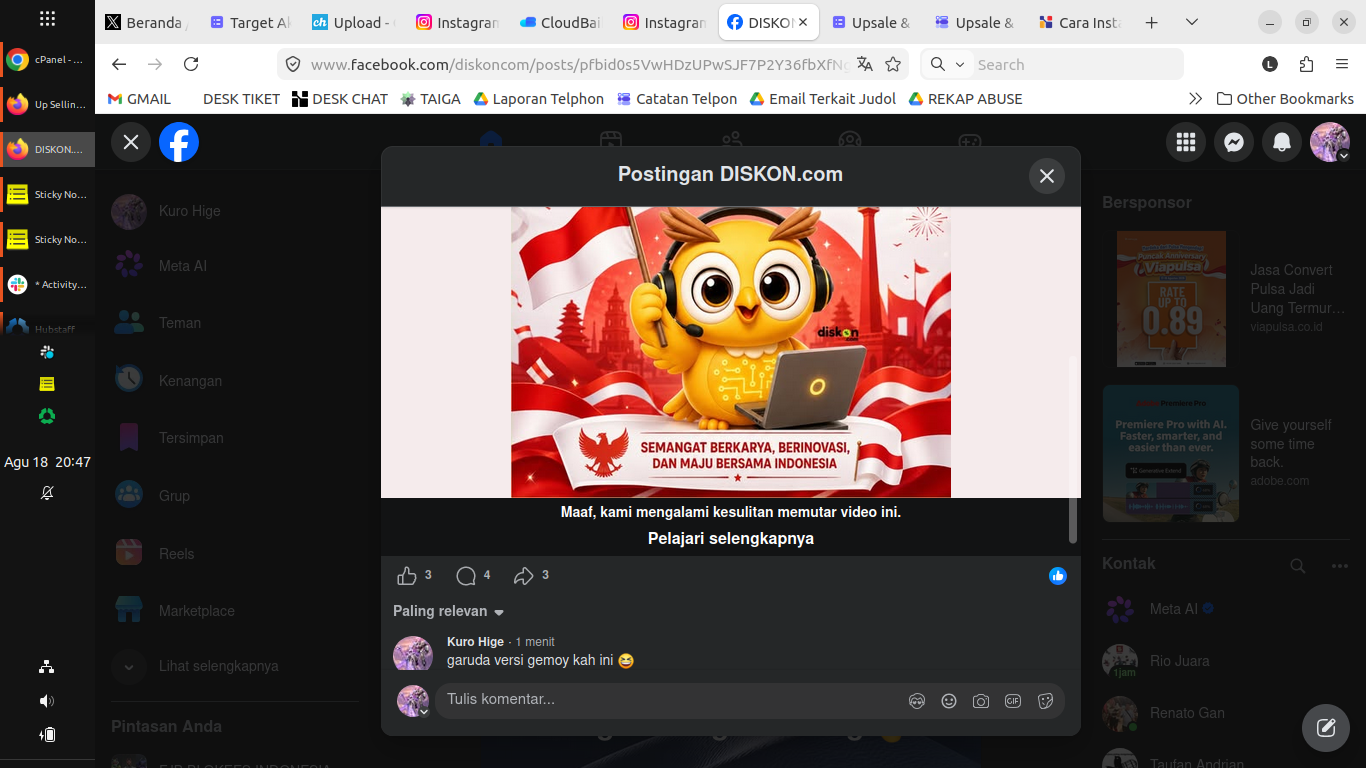Image resolution: width=1366 pixels, height=768 pixels.
Task: Open Meta AI contact in Kontak list
Action: click(x=1225, y=609)
